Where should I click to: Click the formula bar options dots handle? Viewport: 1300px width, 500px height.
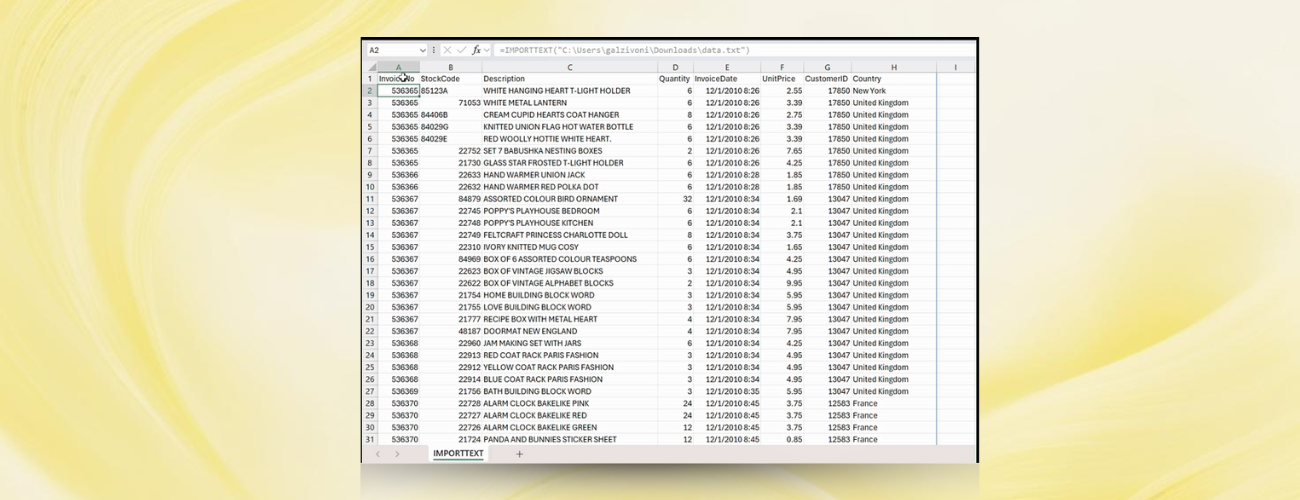tap(434, 50)
